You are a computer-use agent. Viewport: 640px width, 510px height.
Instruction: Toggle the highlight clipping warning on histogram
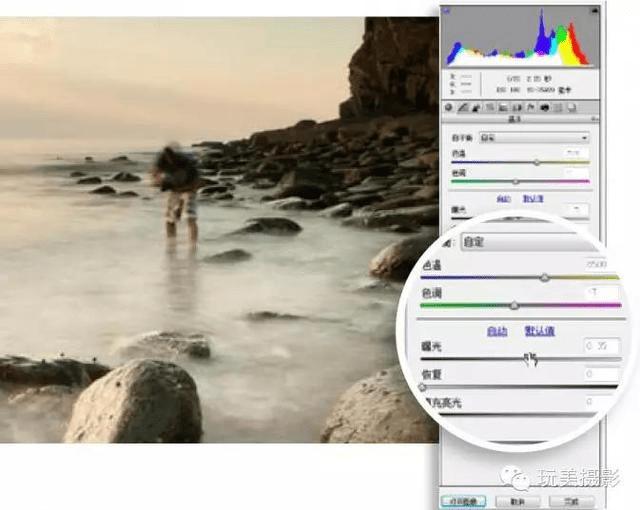point(595,11)
